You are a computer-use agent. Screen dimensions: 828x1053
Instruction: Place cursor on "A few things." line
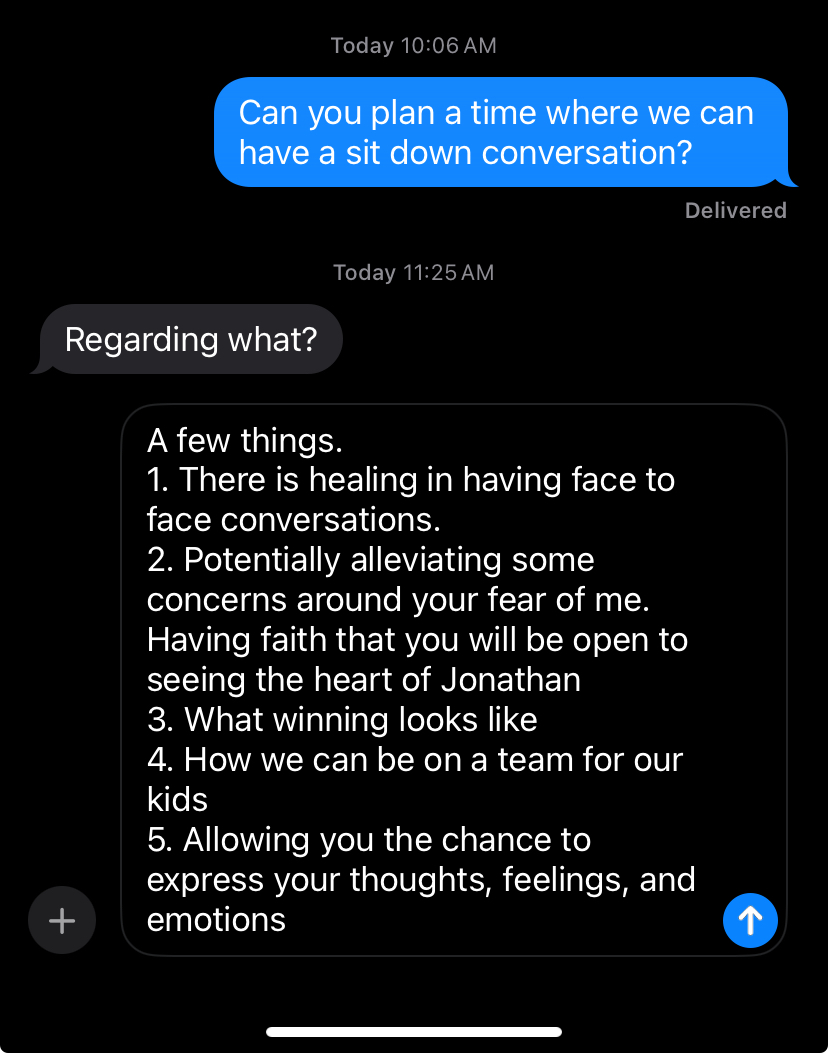[245, 440]
